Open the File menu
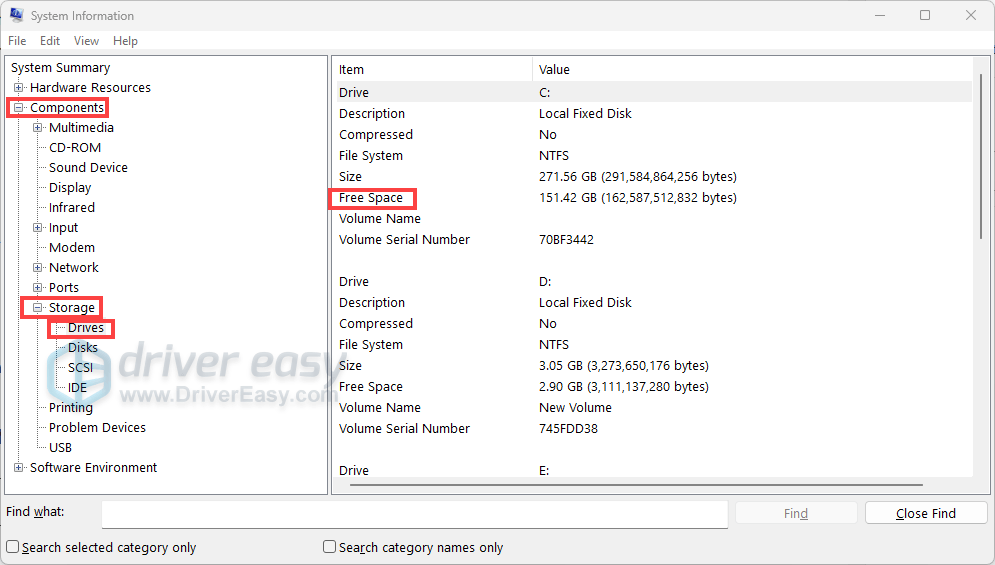The width and height of the screenshot is (995, 565). (17, 41)
